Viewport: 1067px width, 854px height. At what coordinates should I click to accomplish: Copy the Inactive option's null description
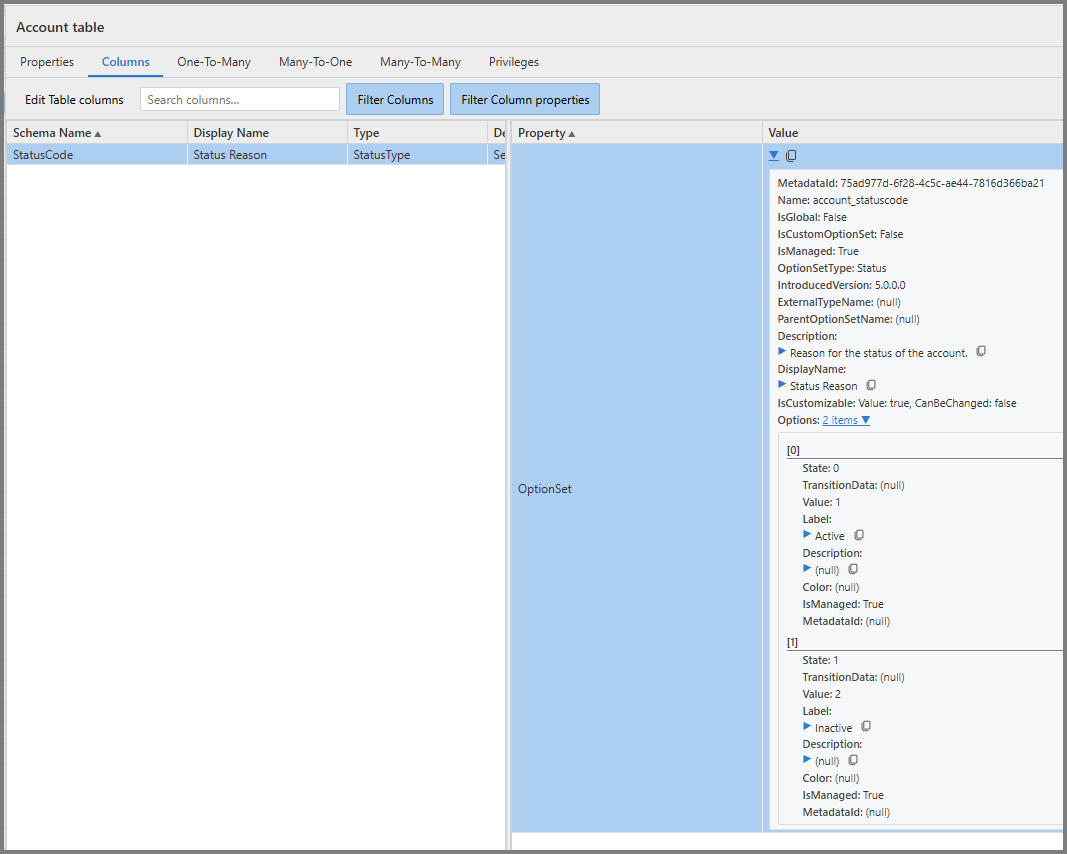(x=852, y=760)
